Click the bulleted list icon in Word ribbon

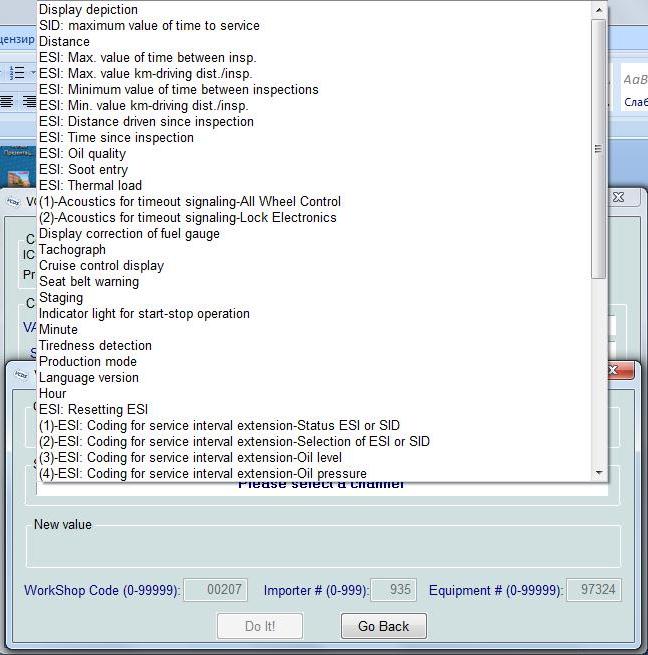click(x=18, y=73)
